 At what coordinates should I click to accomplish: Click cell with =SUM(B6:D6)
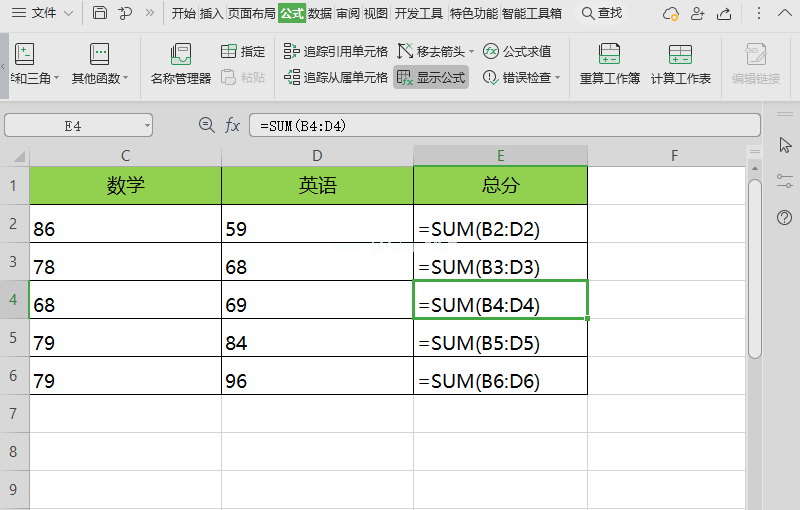[x=501, y=376]
